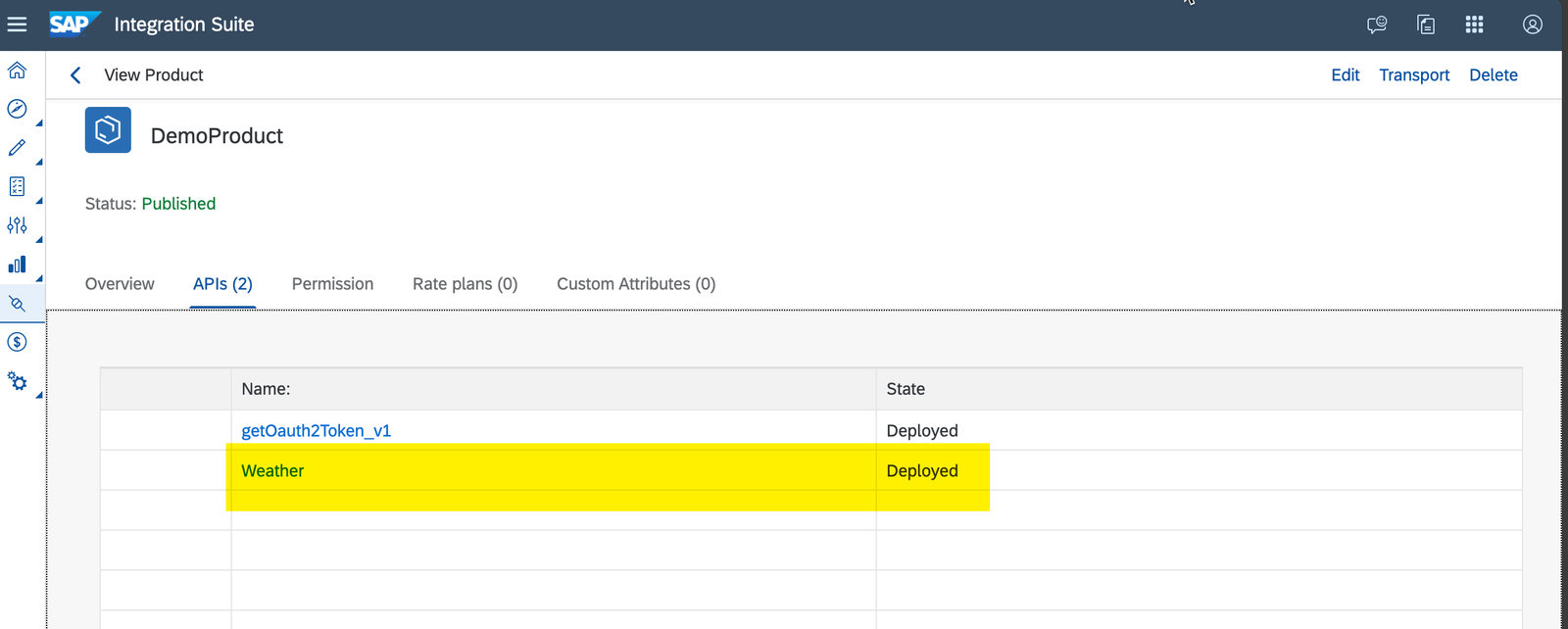Open the grid app launcher icon
Viewport: 1568px width, 629px height.
[1474, 24]
